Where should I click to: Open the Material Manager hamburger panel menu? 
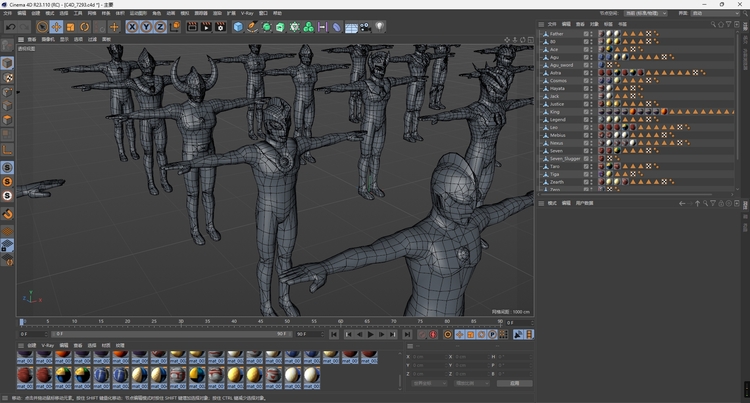[x=21, y=345]
